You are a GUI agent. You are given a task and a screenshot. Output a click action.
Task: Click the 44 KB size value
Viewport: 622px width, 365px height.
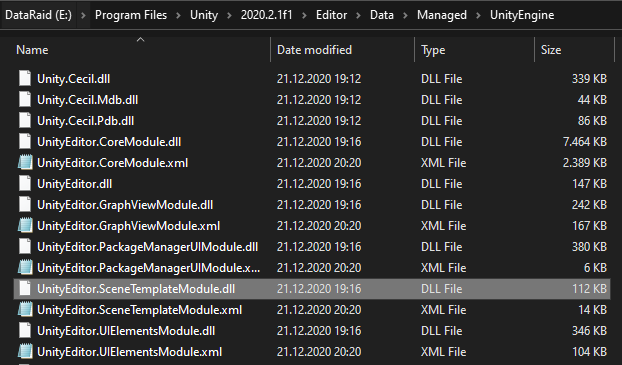click(x=592, y=100)
